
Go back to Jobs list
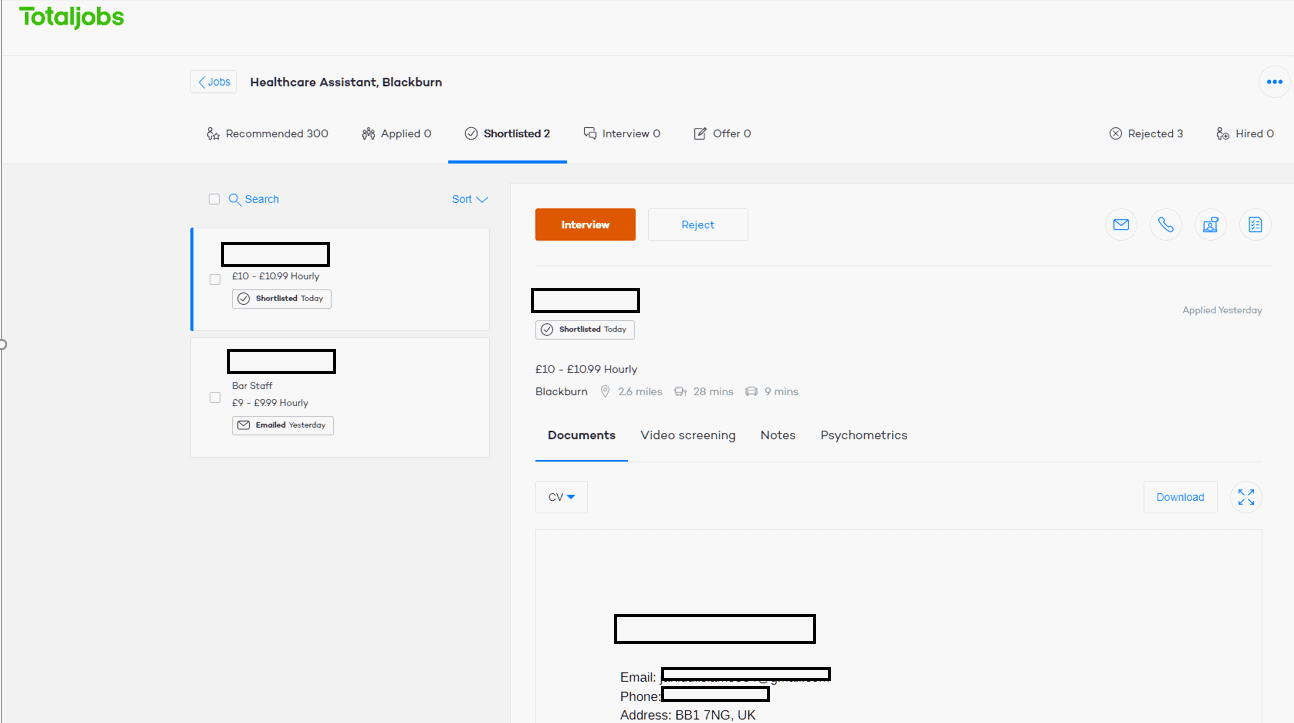tap(214, 82)
